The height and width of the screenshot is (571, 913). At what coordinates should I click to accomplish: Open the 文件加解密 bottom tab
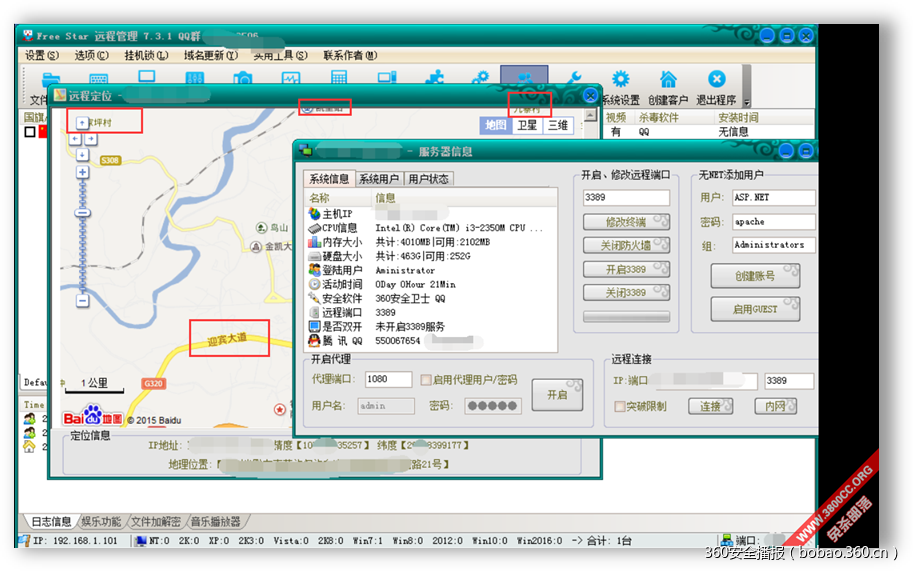pos(155,522)
